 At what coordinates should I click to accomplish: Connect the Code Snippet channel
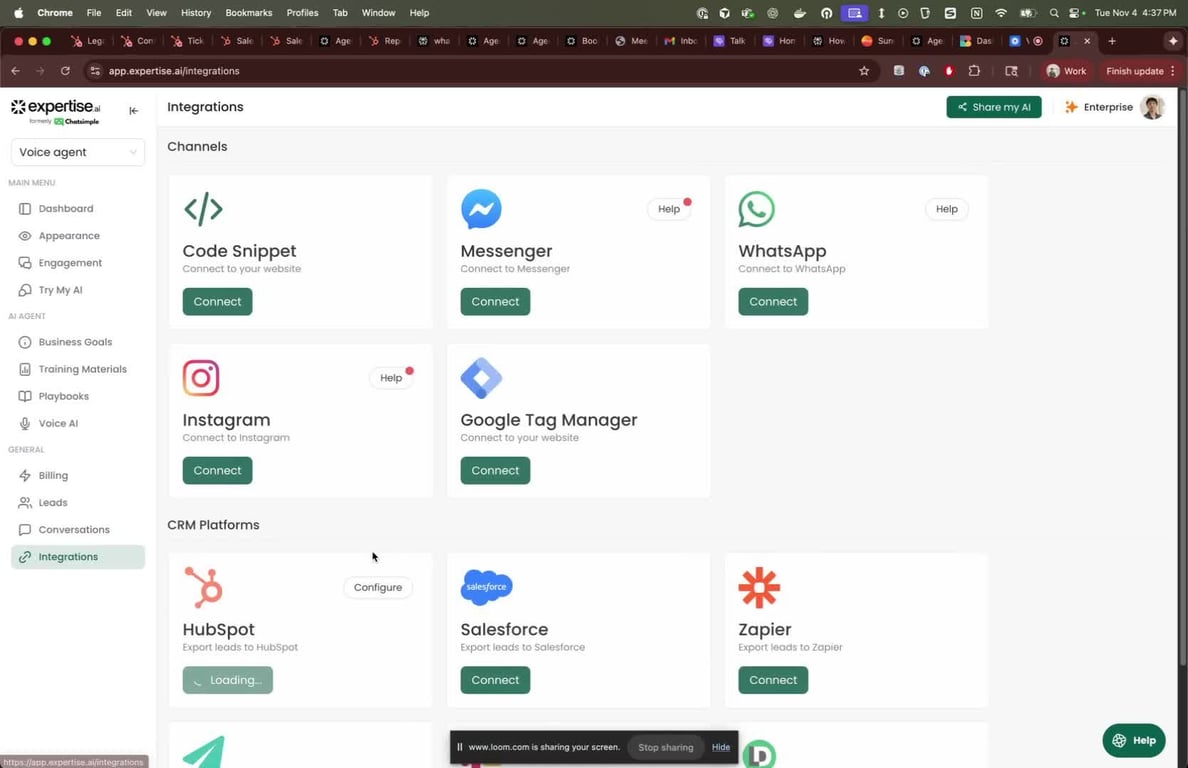pyautogui.click(x=217, y=301)
